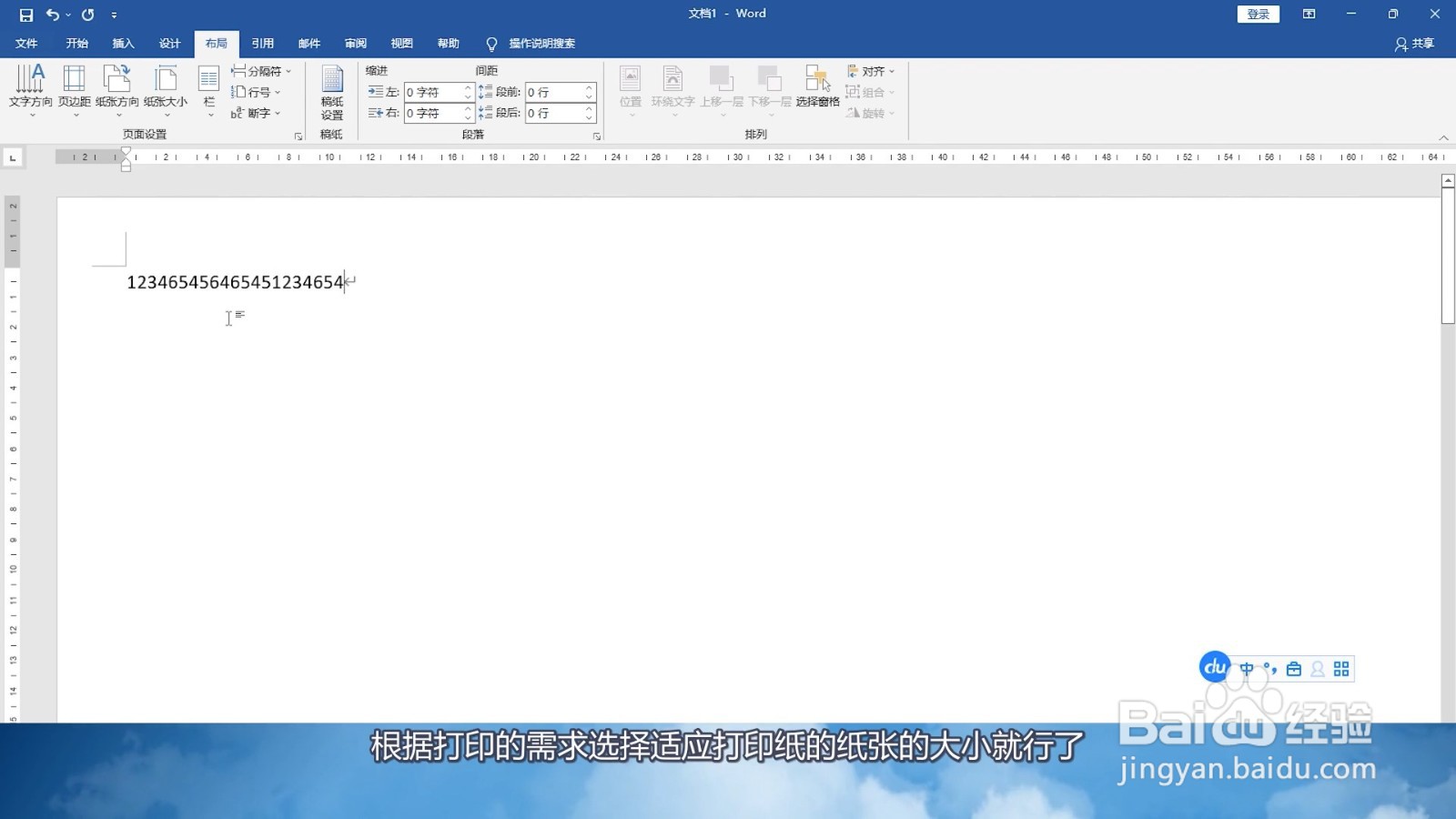Click the 段前 spacing before field
The width and height of the screenshot is (1456, 819).
554,92
